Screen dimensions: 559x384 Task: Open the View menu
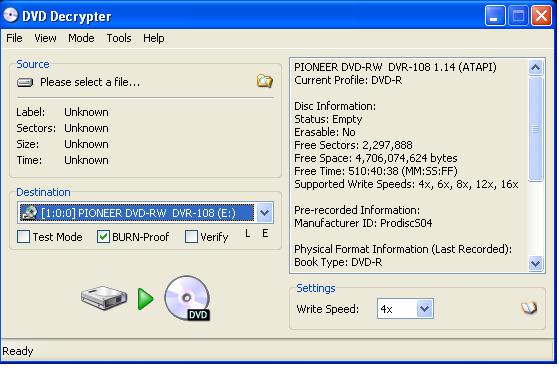45,38
